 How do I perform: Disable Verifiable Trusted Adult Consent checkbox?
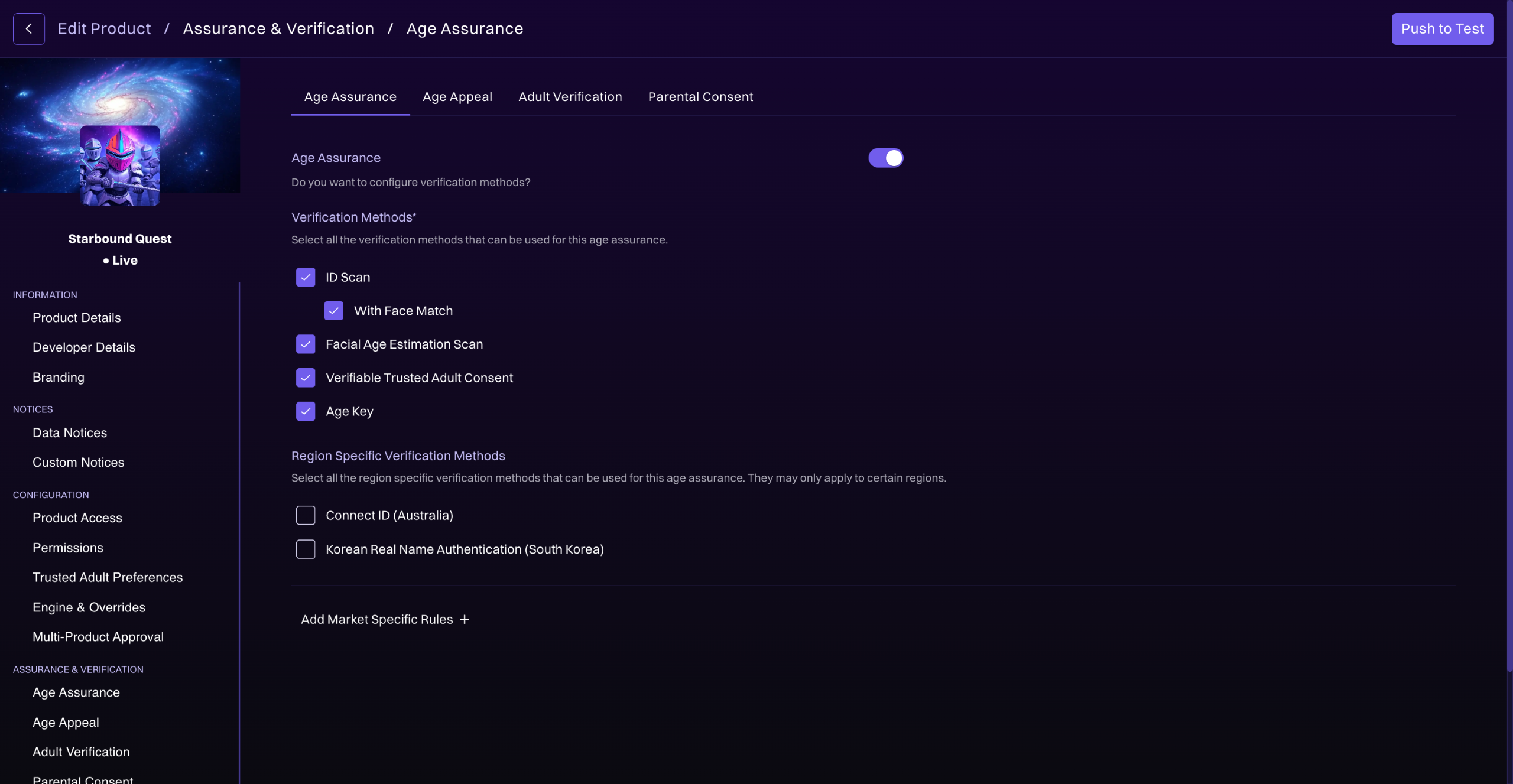pyautogui.click(x=306, y=378)
